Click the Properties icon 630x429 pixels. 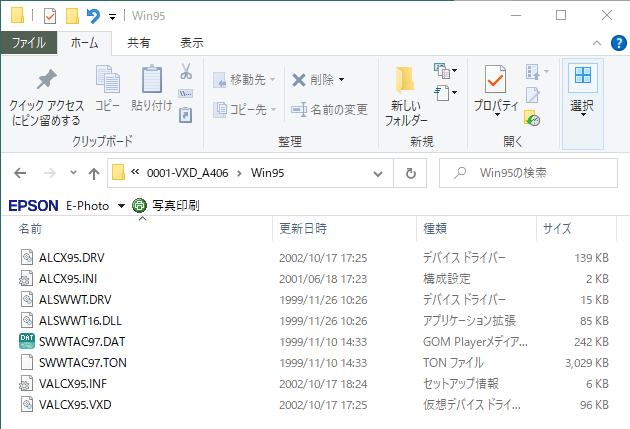[495, 80]
